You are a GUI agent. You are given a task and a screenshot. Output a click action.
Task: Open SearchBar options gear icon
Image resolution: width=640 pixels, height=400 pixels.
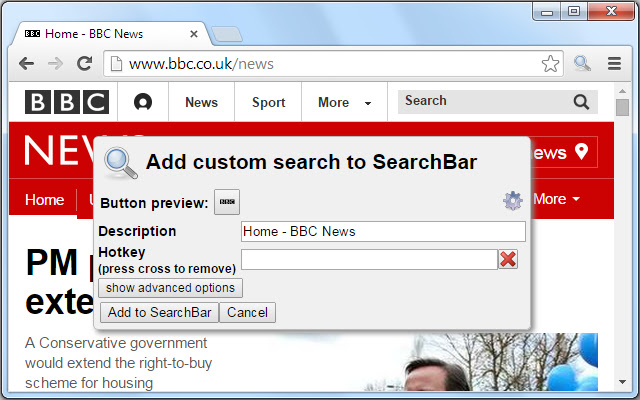pos(513,200)
